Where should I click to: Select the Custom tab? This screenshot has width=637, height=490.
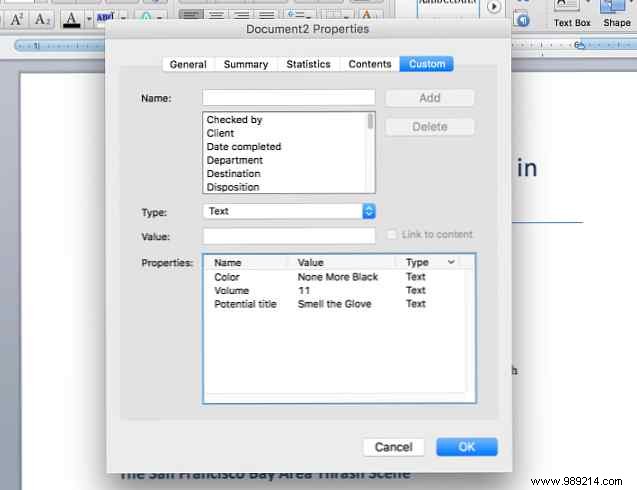click(x=427, y=64)
